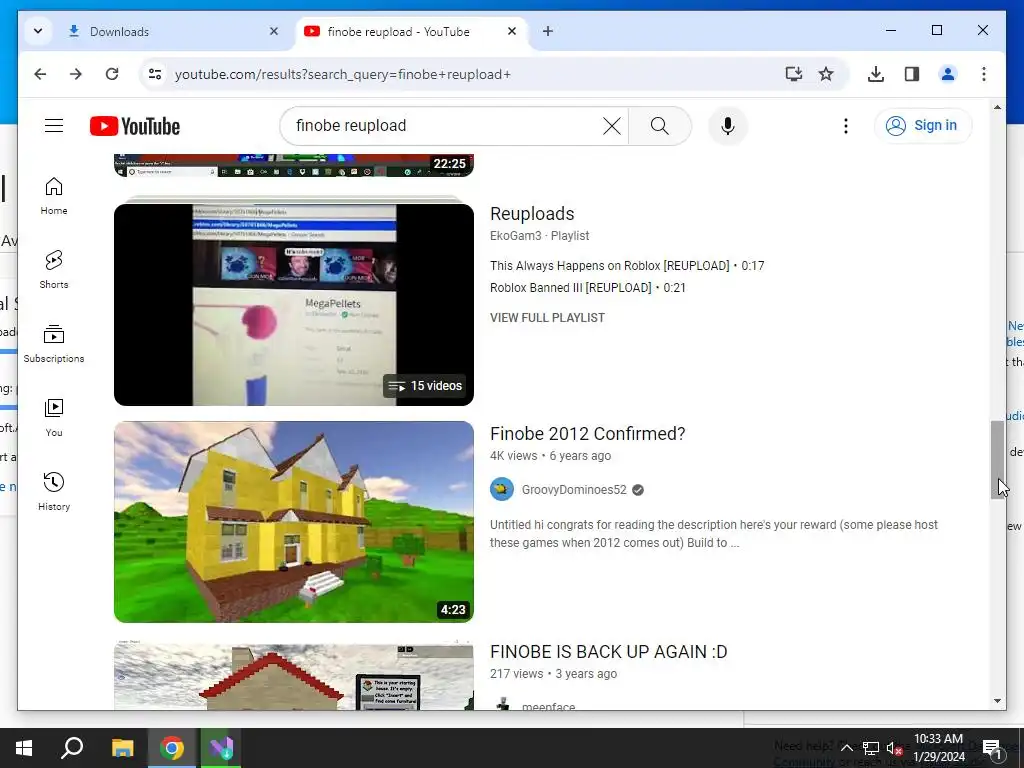Click the Finobe 2012 video description text
Image resolution: width=1024 pixels, height=768 pixels.
[x=714, y=534]
